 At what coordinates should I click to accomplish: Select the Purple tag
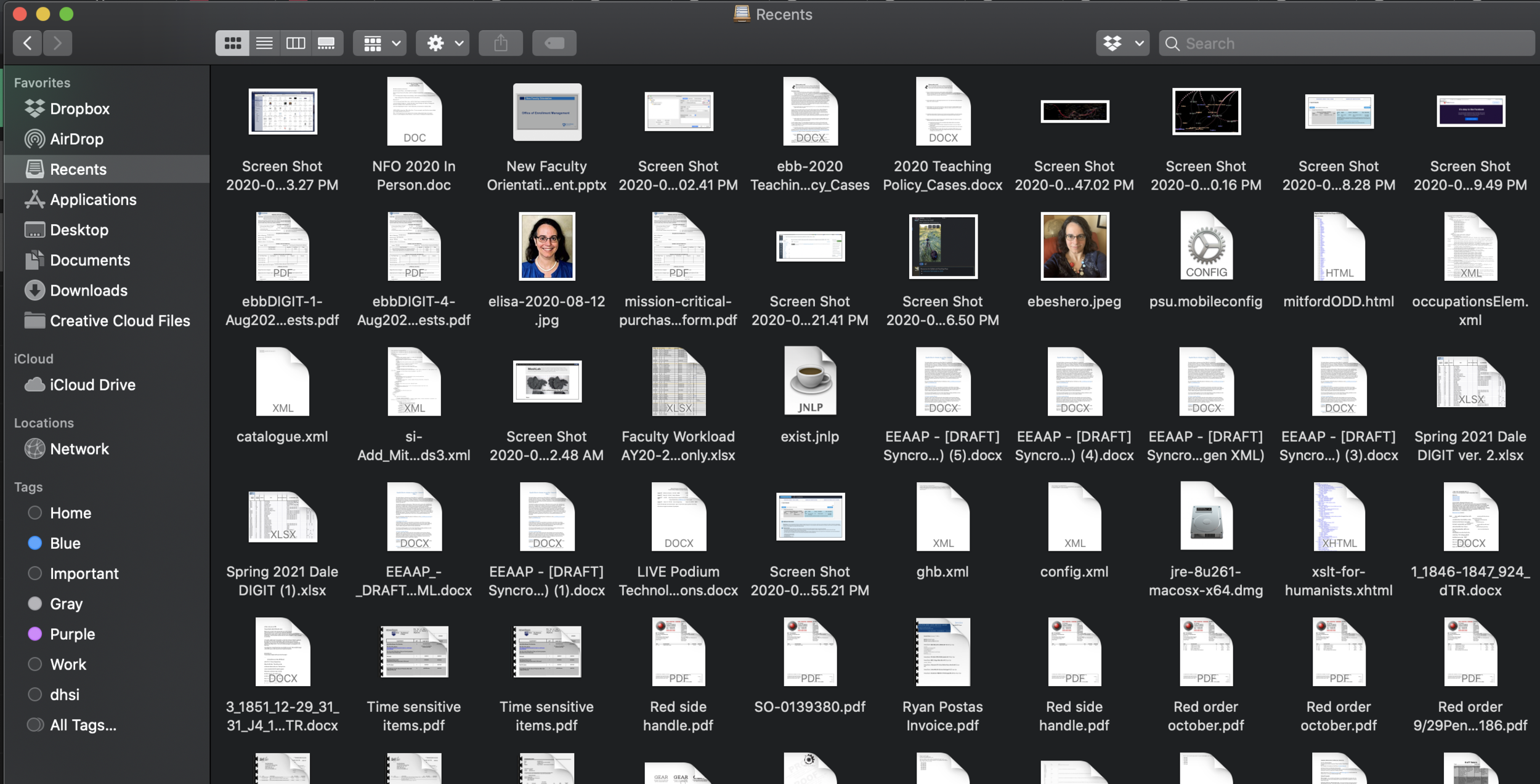(72, 634)
